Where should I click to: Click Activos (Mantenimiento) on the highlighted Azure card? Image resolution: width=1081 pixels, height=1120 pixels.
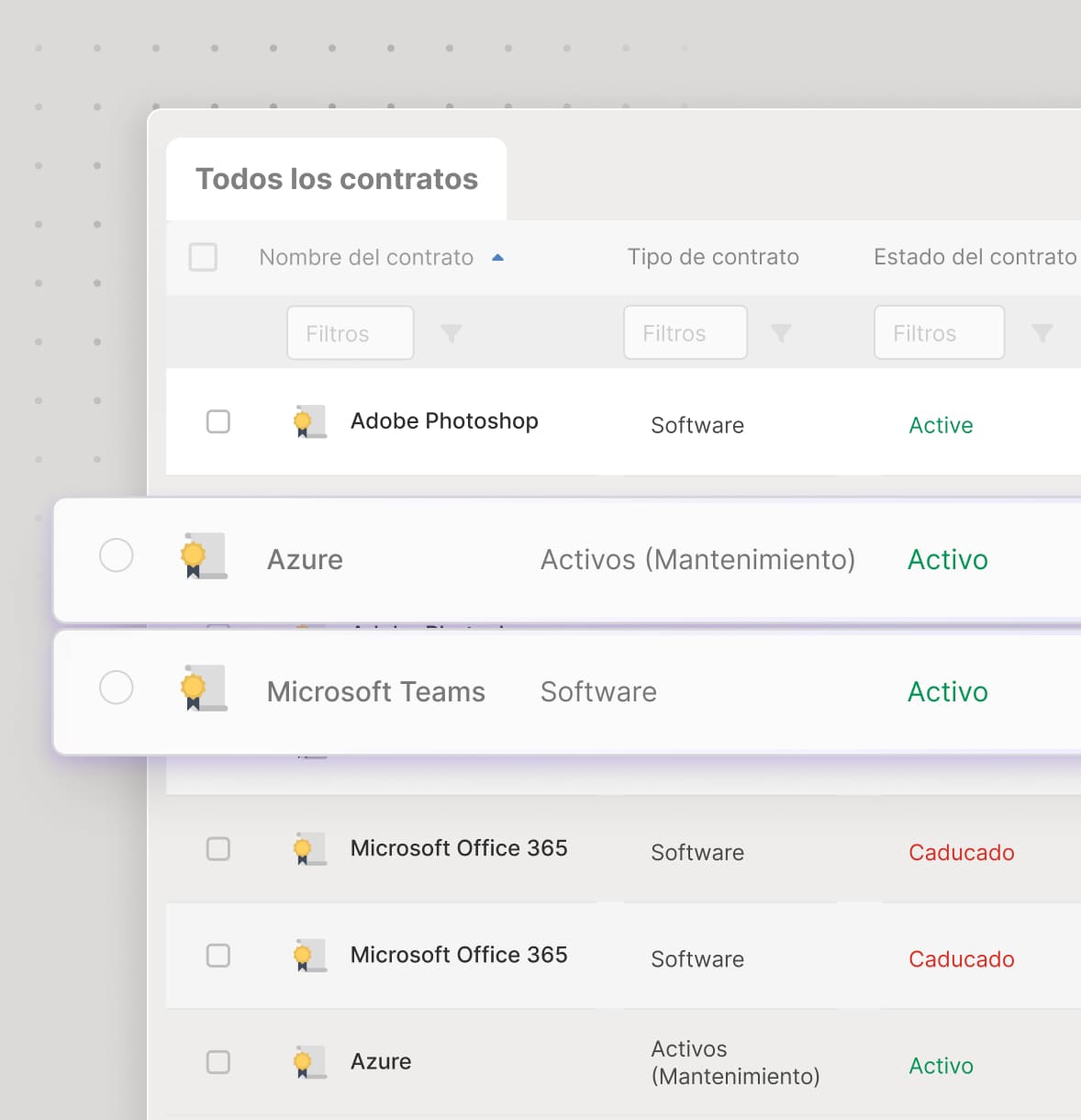pyautogui.click(x=697, y=559)
